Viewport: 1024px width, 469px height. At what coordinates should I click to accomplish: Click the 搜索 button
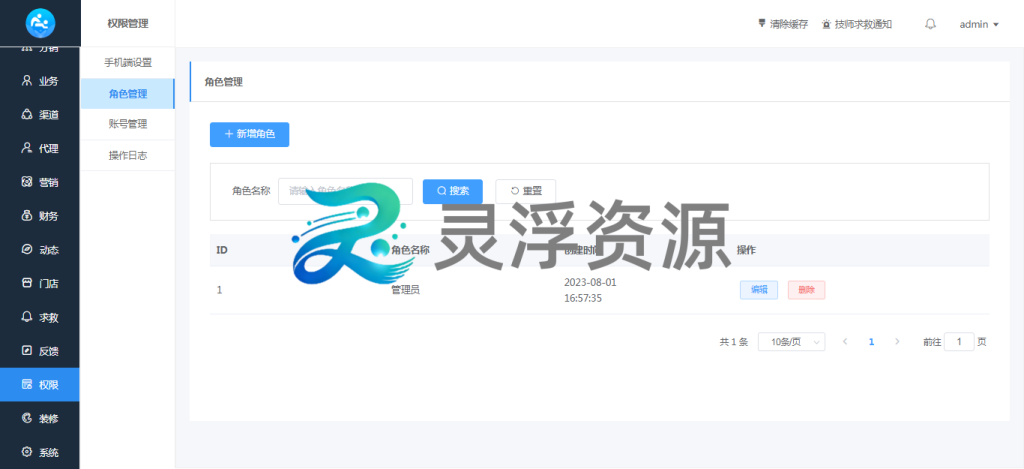tap(453, 191)
